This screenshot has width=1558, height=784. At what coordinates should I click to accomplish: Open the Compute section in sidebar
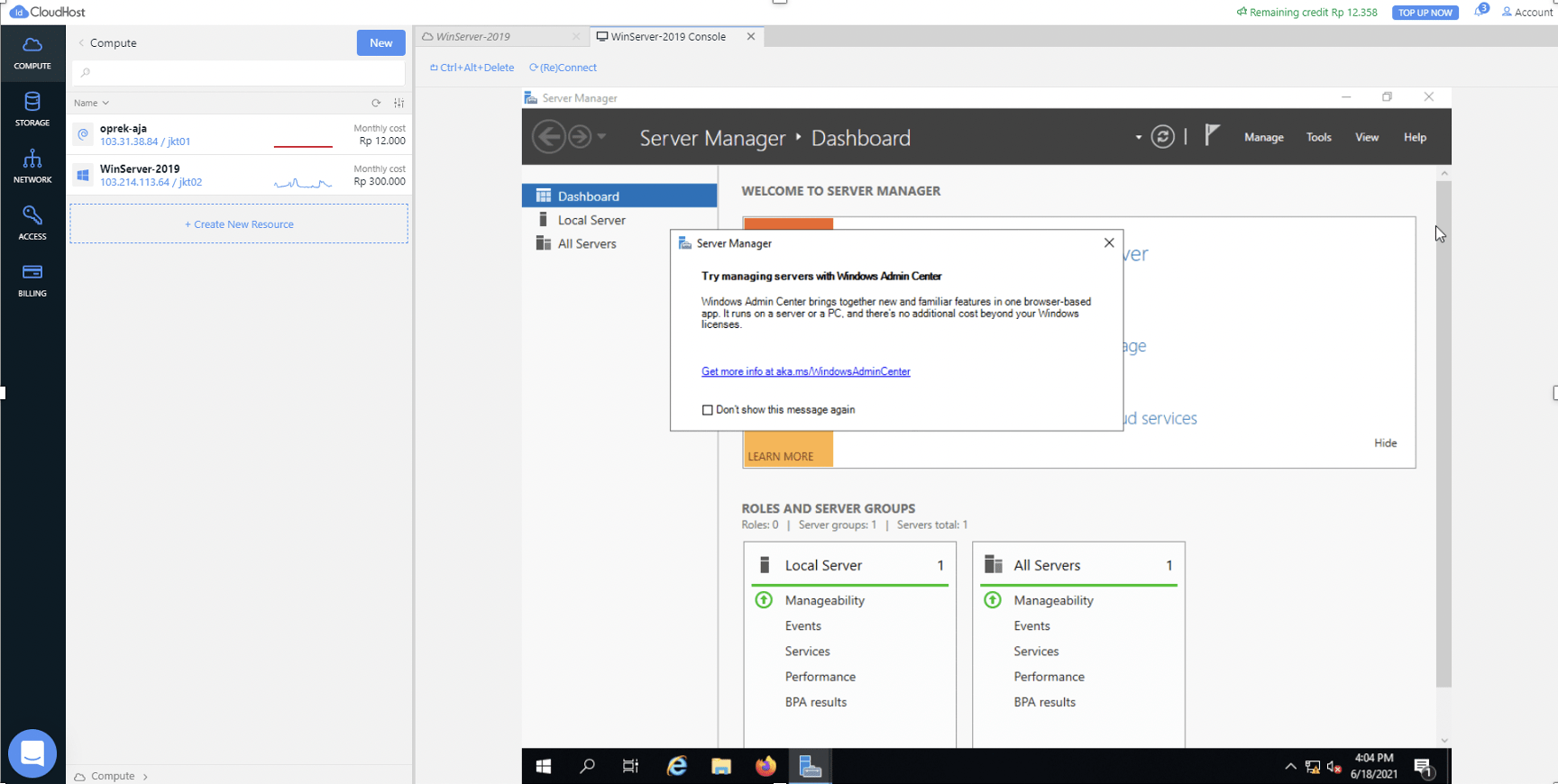coord(32,53)
